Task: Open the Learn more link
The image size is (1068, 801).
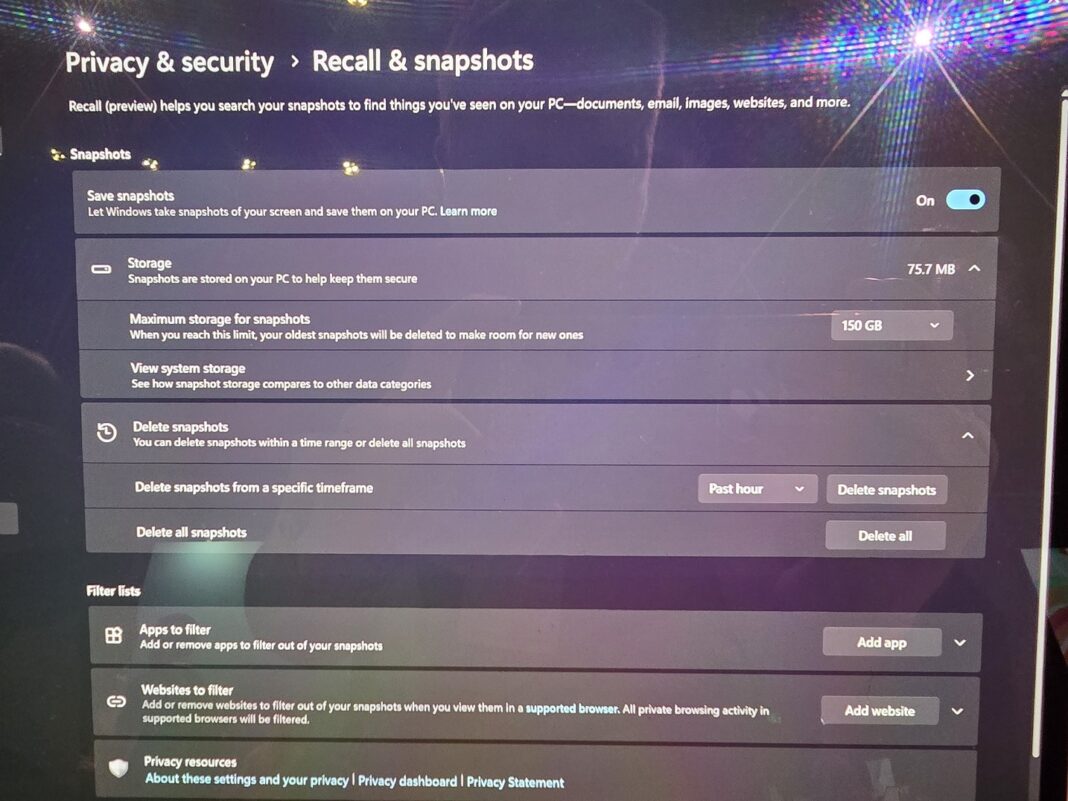Action: click(x=468, y=211)
